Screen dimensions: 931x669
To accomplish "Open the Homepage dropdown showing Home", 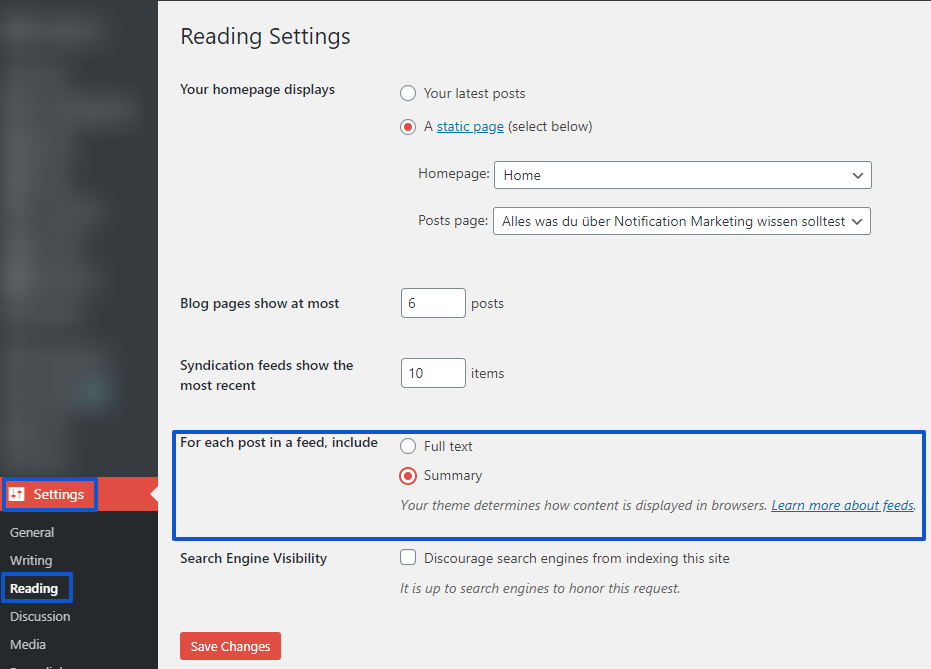I will tap(683, 175).
